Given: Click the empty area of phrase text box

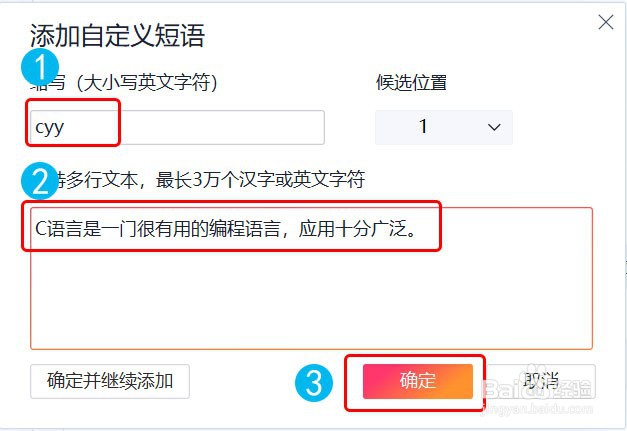Looking at the screenshot, I should 310,300.
